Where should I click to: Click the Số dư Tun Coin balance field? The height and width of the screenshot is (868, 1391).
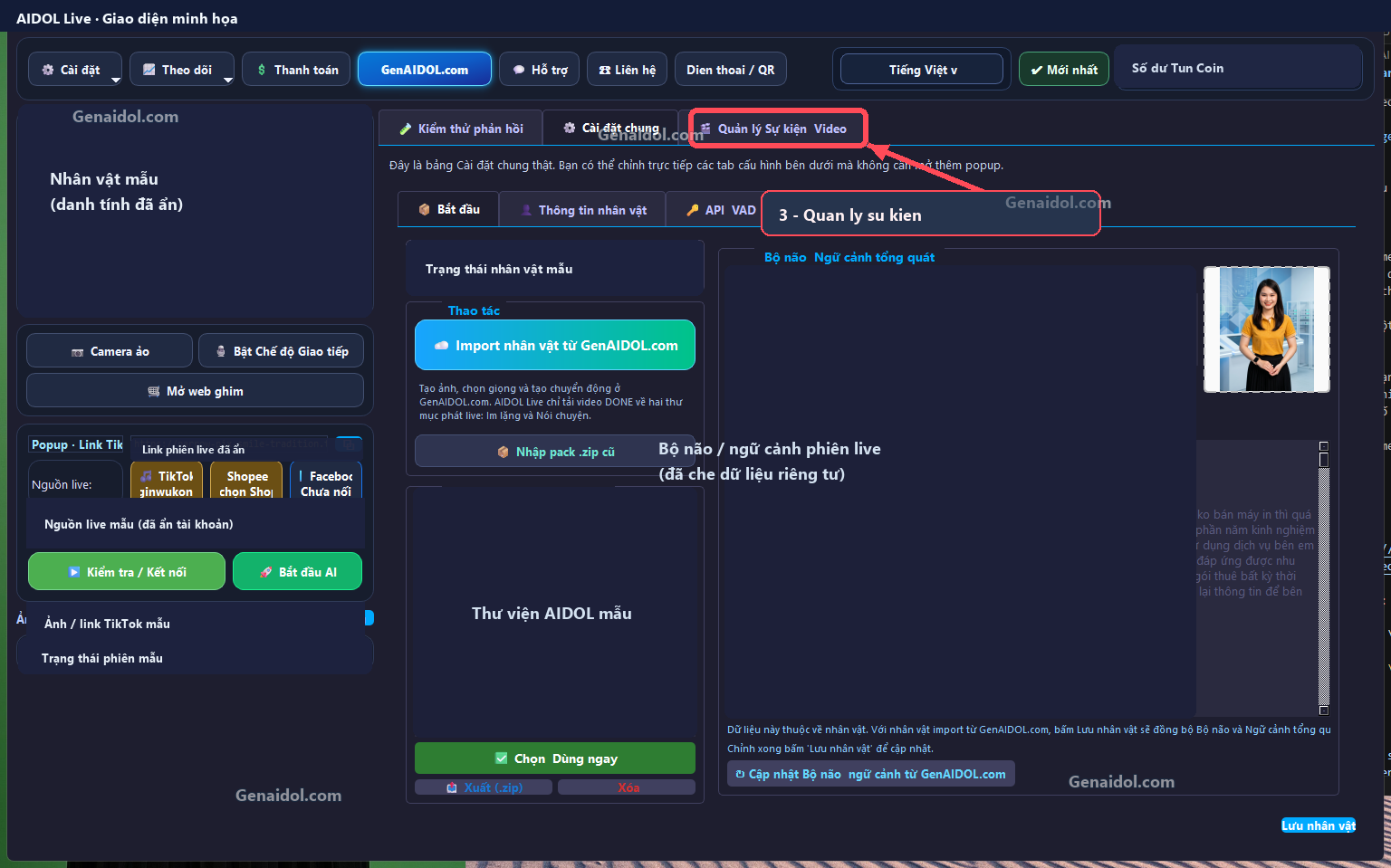click(x=1238, y=68)
